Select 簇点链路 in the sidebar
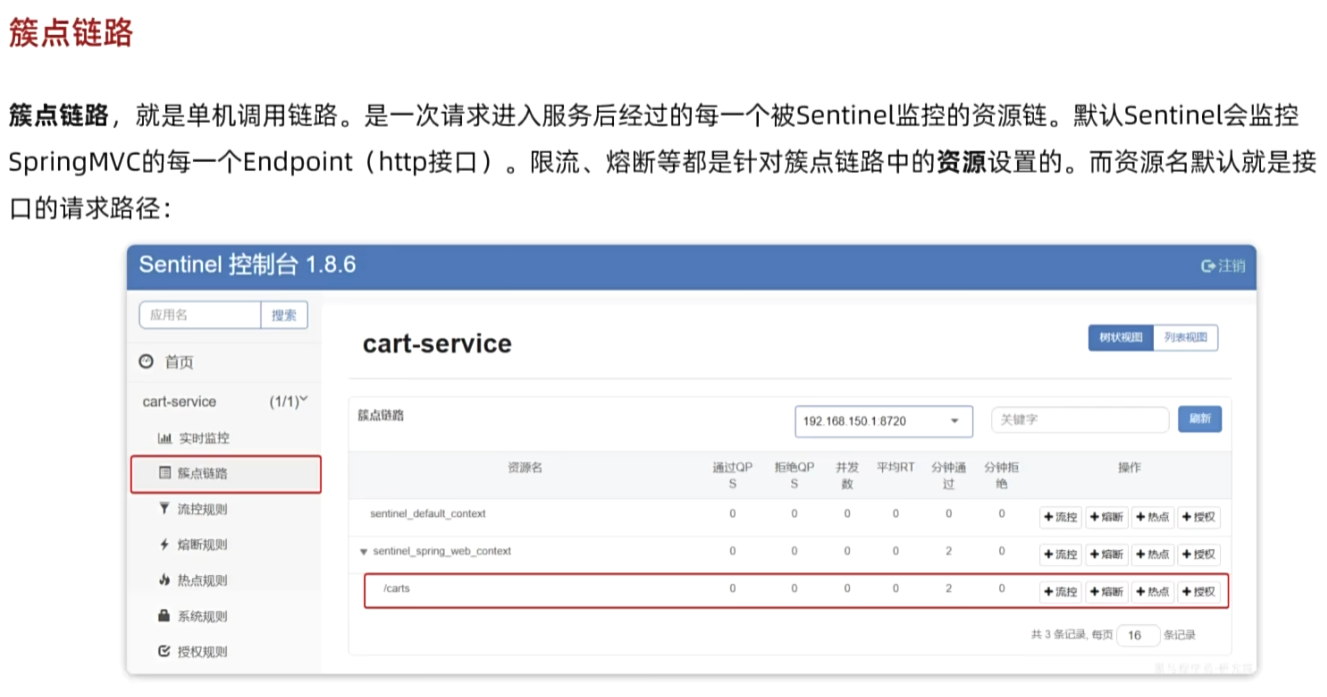This screenshot has height=697, width=1327. click(225, 473)
